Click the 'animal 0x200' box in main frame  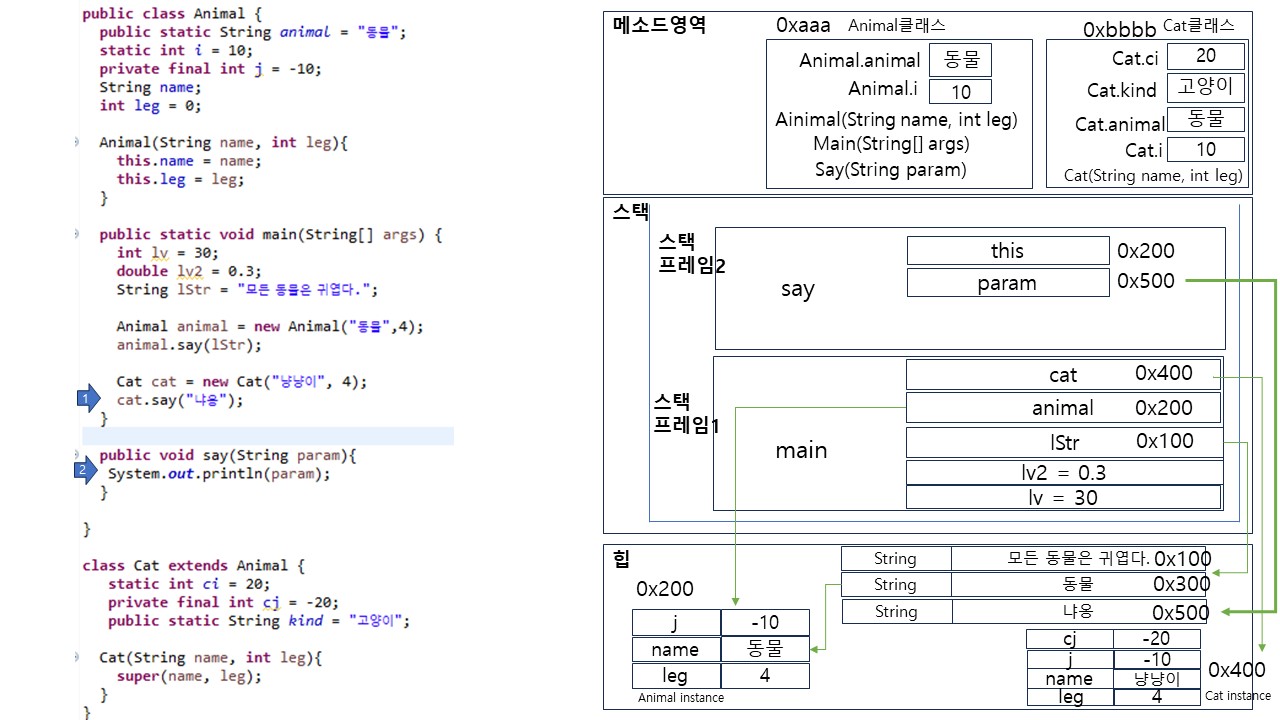(x=1063, y=408)
